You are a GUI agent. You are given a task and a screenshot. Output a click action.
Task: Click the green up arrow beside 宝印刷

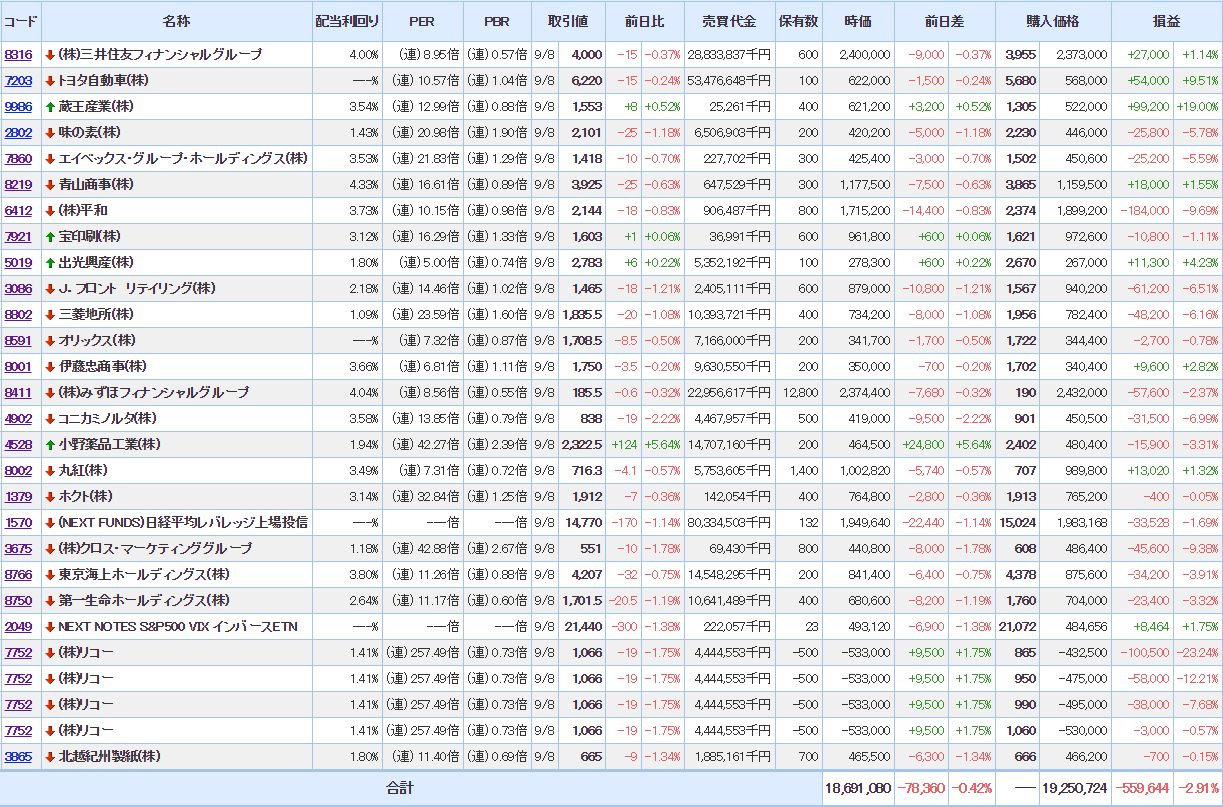coord(50,236)
